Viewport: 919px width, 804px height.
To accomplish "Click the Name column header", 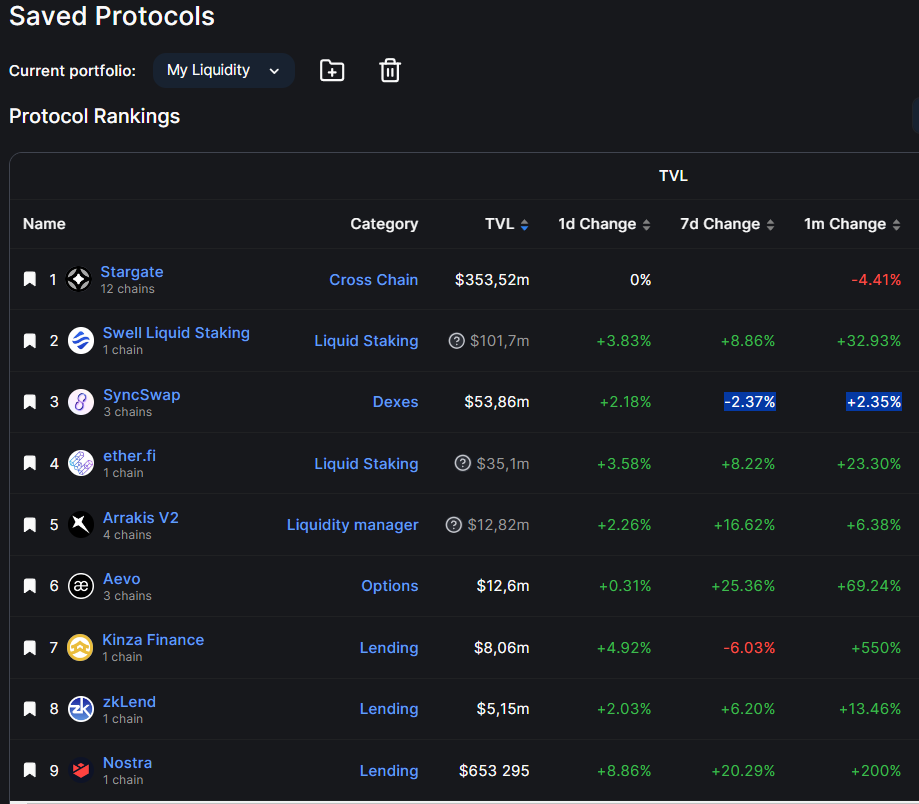I will pyautogui.click(x=44, y=224).
